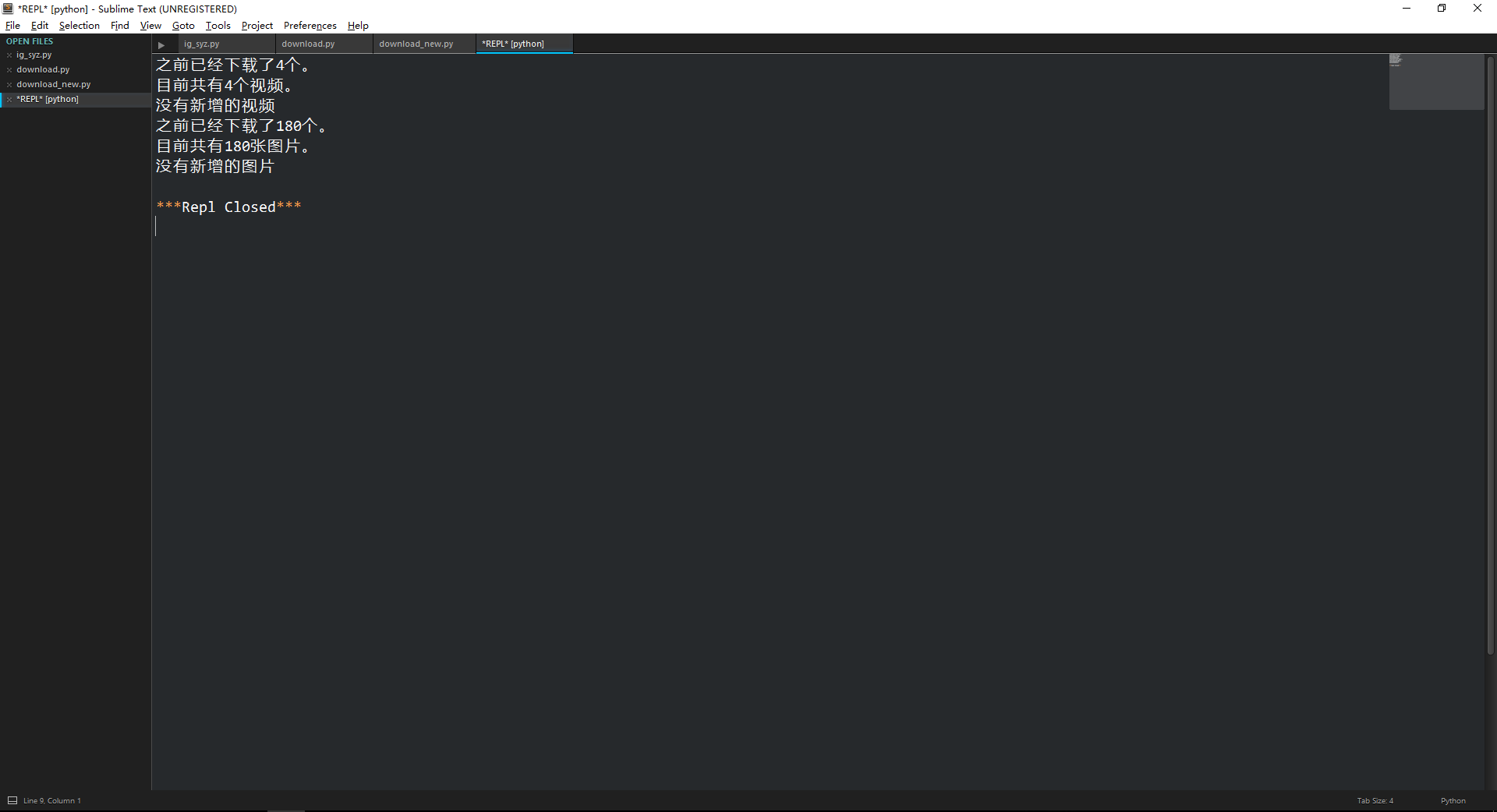This screenshot has height=812, width=1497.
Task: Close REPL python entry in sidebar
Action: (x=9, y=100)
